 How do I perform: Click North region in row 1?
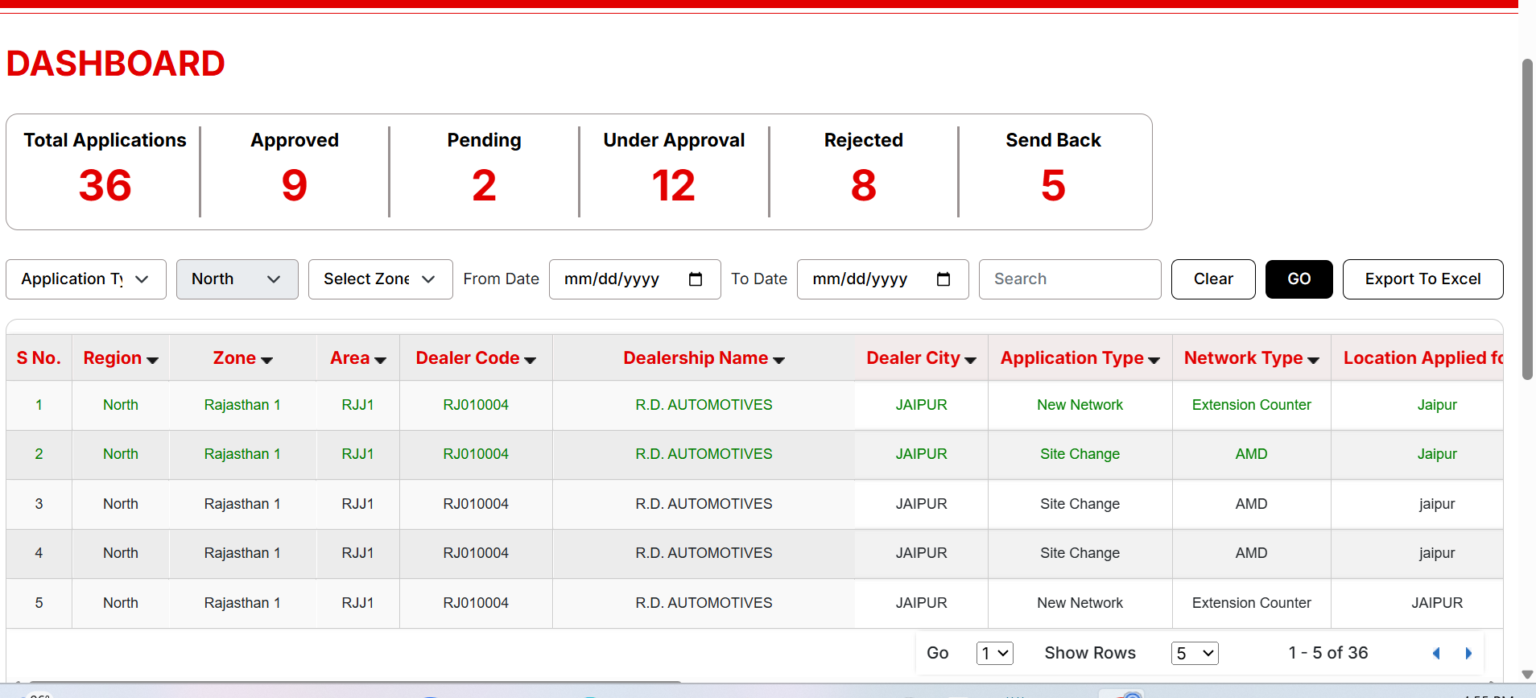(120, 405)
